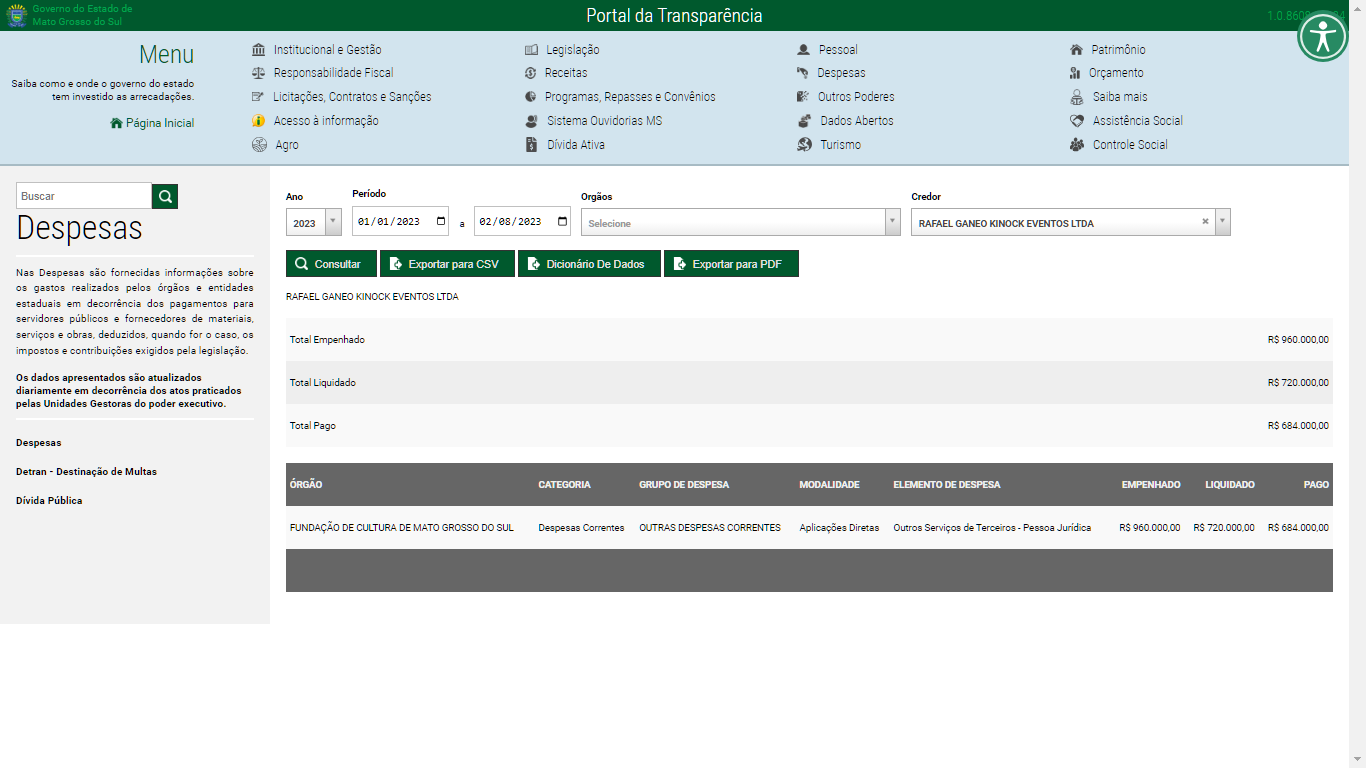Click the OUTRAS DESPESAS CORRENTES table cell

[x=710, y=528]
